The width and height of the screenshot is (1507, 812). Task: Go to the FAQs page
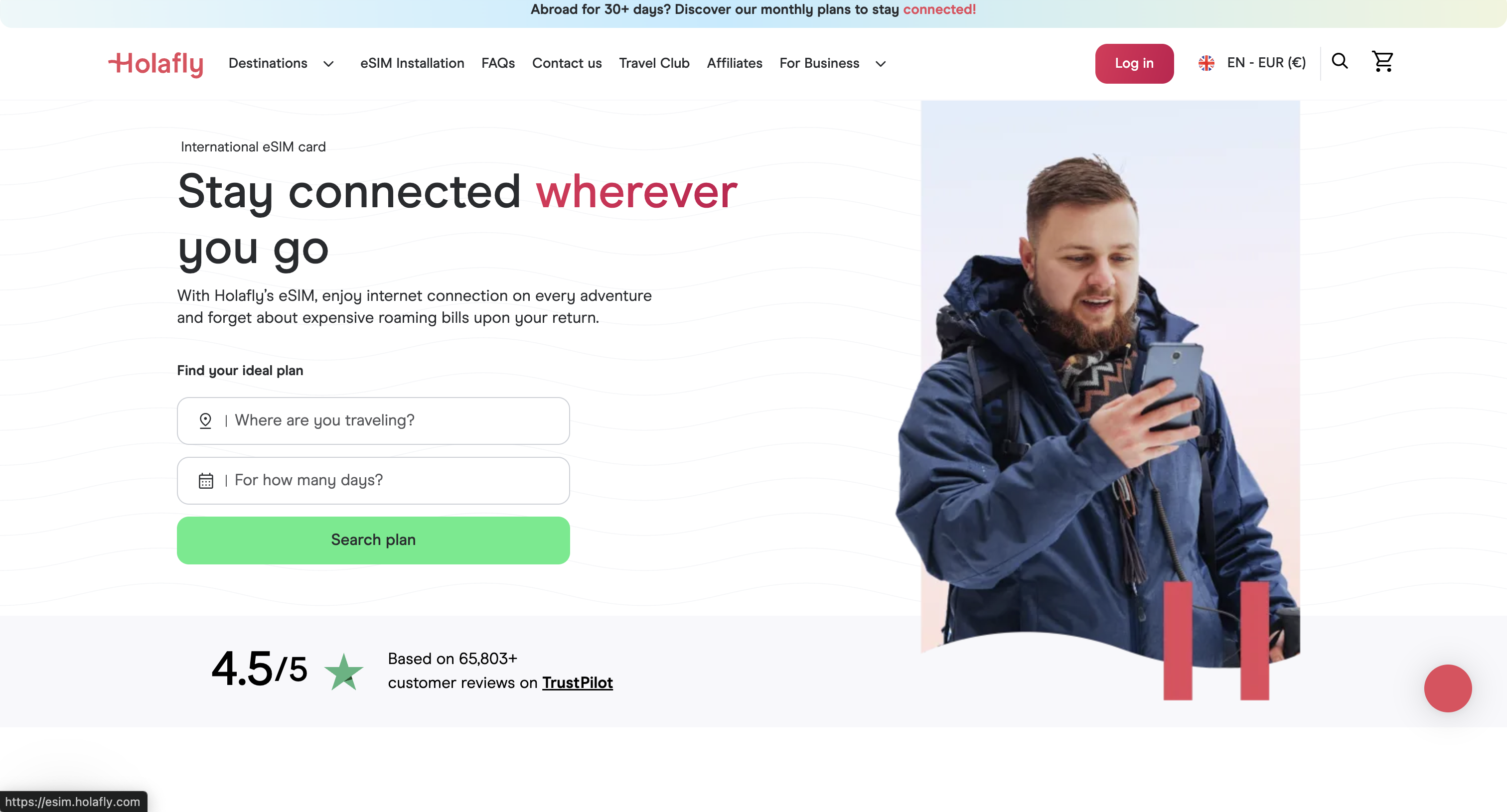point(498,63)
